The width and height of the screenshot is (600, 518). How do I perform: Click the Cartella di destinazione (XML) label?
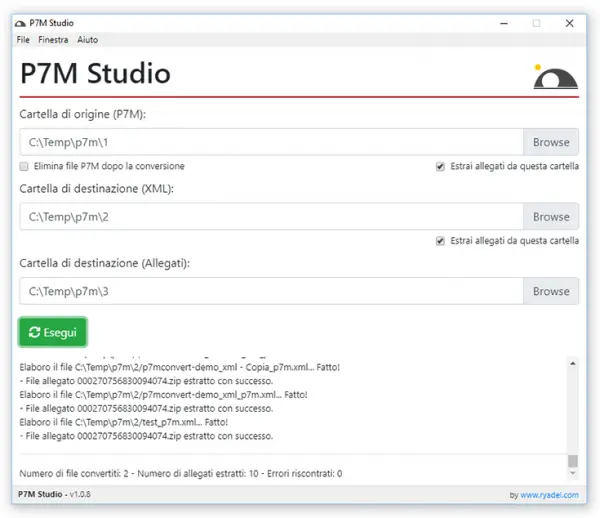[96, 189]
